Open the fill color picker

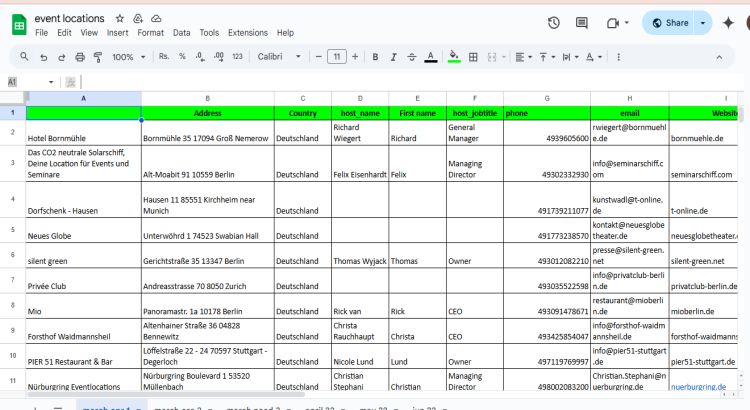click(x=454, y=57)
